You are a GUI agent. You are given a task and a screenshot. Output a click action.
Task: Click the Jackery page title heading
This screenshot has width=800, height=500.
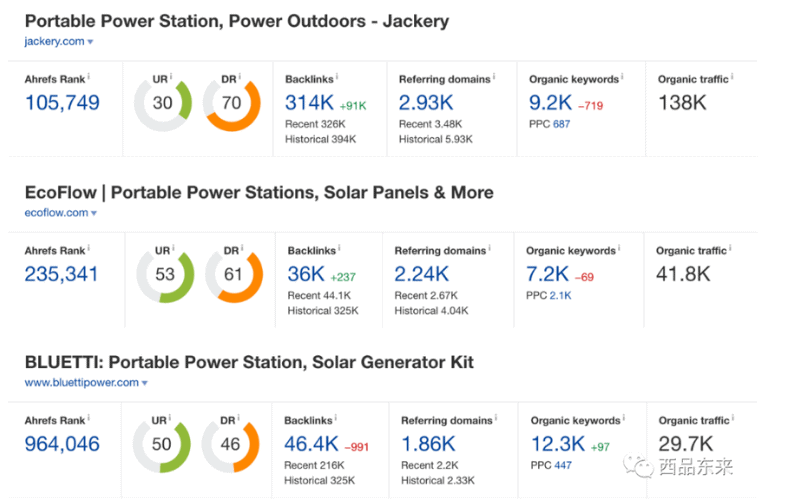point(237,21)
